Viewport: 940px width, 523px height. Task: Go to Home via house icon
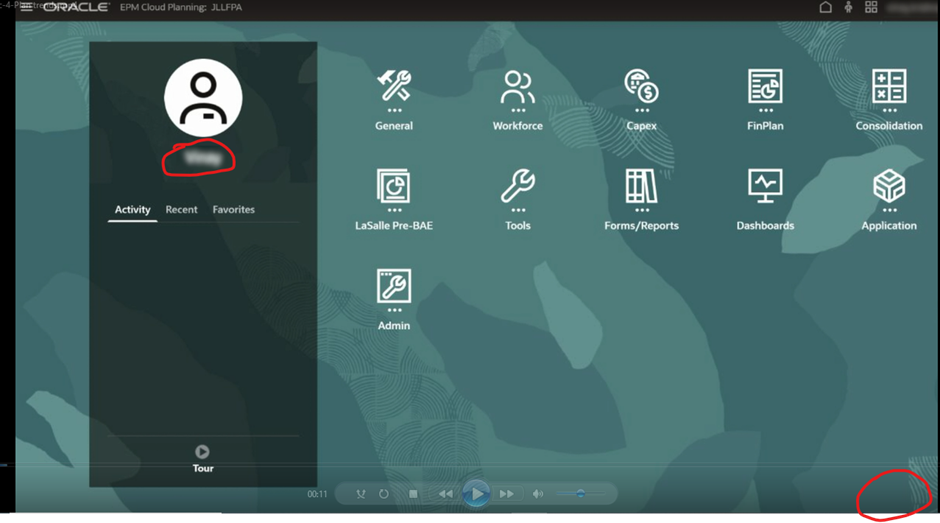point(825,7)
